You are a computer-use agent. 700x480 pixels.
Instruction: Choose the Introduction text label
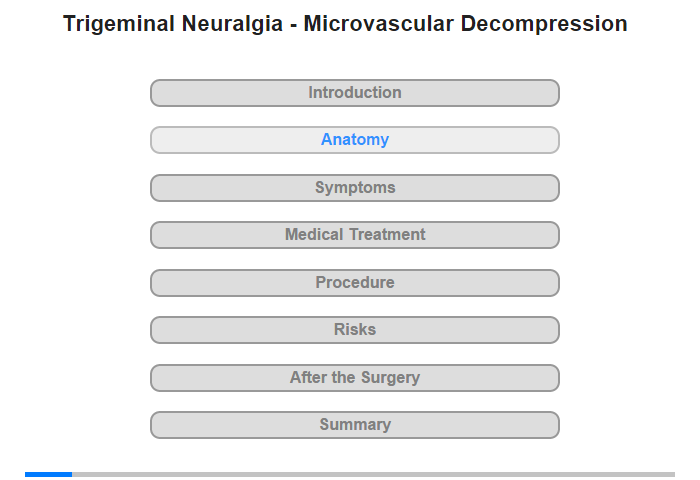[x=355, y=92]
